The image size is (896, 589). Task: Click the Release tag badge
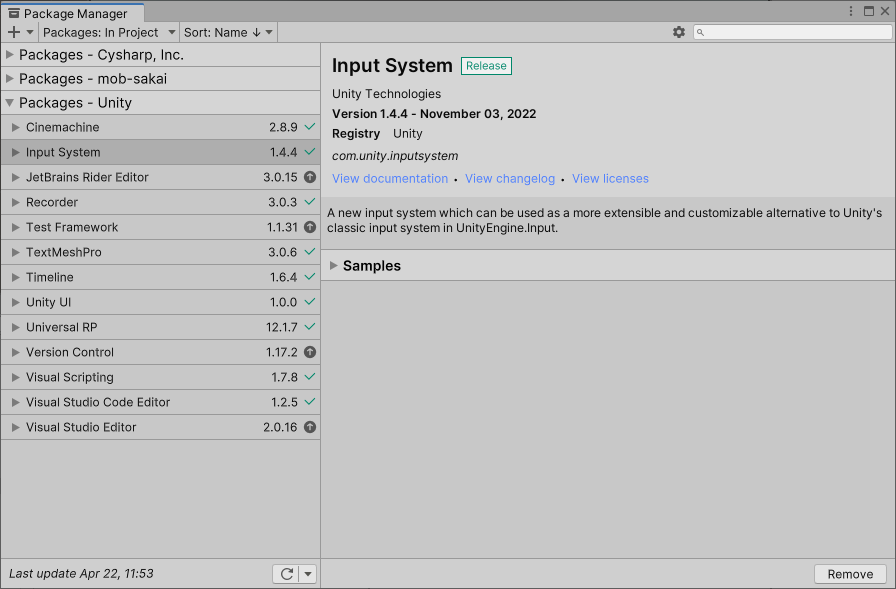click(486, 66)
